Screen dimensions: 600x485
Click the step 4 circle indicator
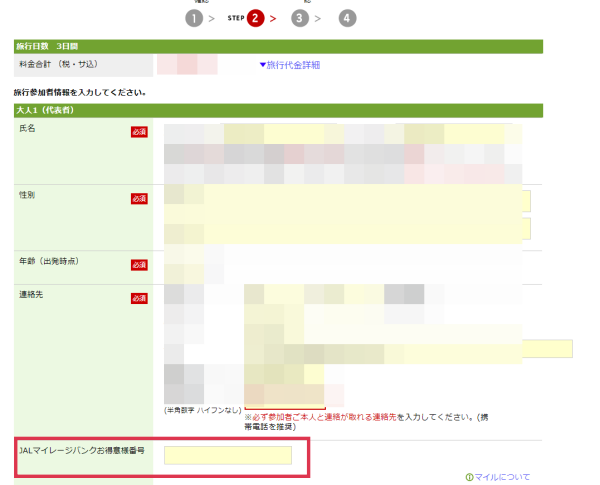(346, 18)
